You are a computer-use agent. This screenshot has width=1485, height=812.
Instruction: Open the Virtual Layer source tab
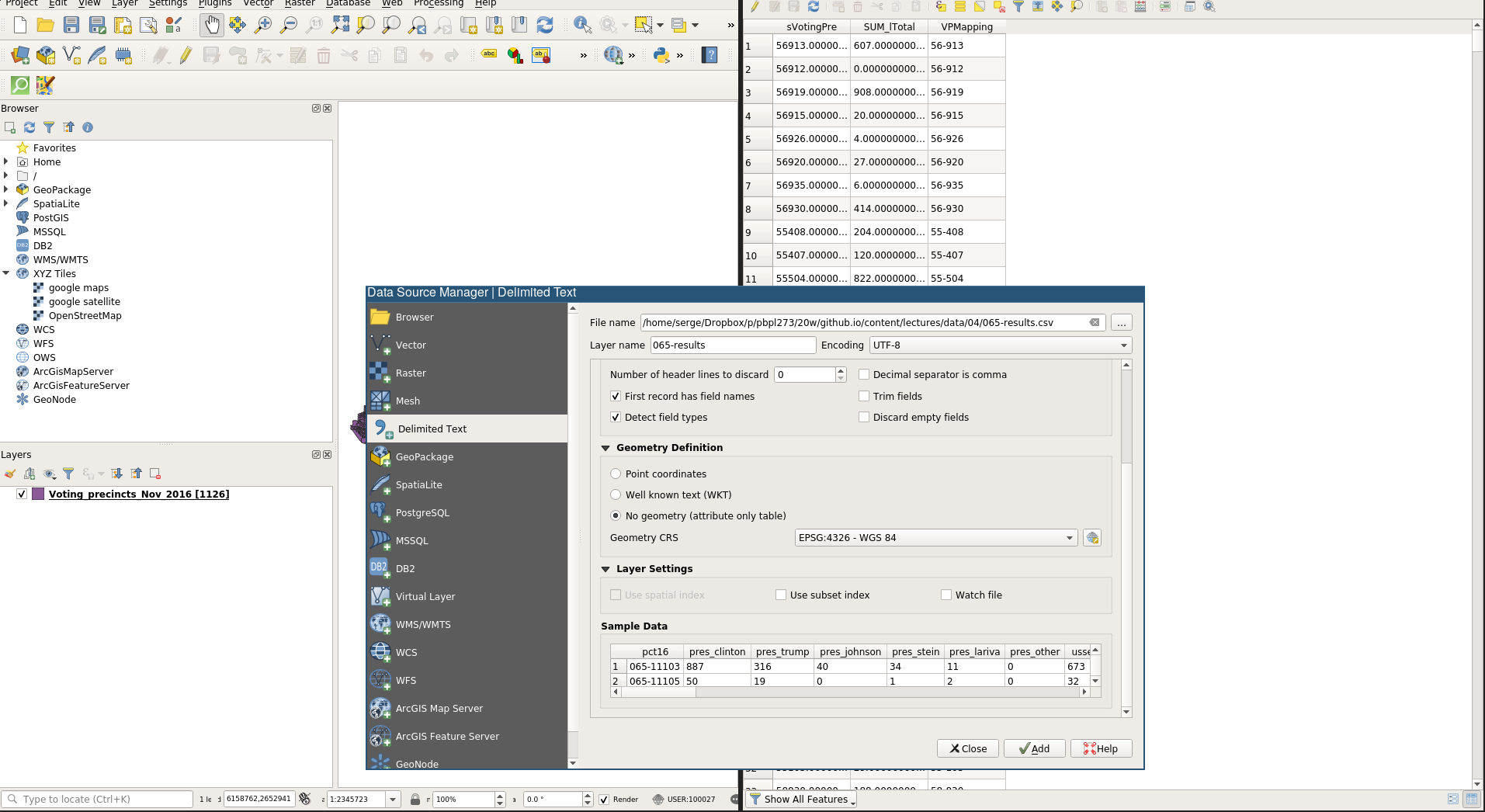[x=425, y=596]
